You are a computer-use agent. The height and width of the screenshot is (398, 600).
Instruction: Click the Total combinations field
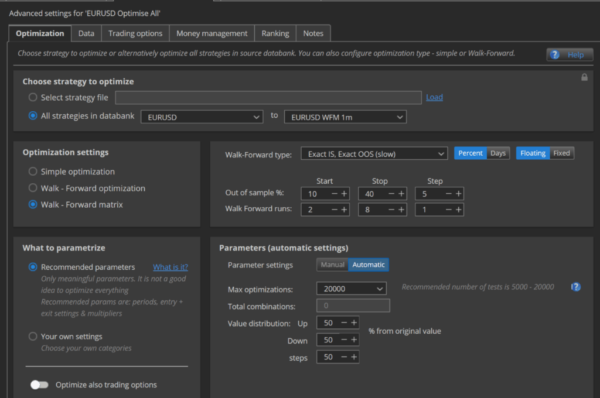[x=353, y=305]
